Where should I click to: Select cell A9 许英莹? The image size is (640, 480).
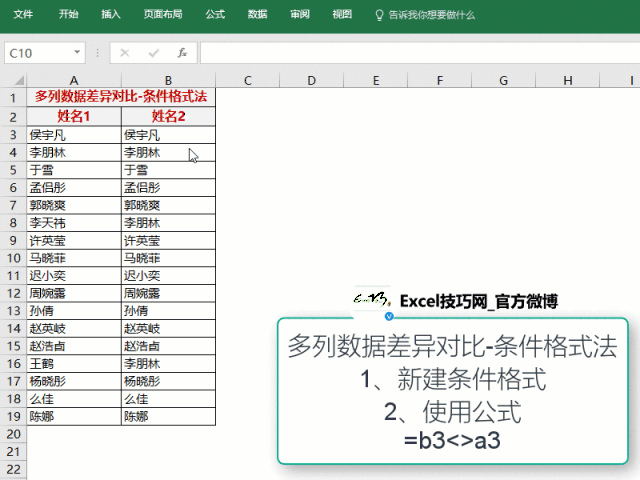point(74,240)
